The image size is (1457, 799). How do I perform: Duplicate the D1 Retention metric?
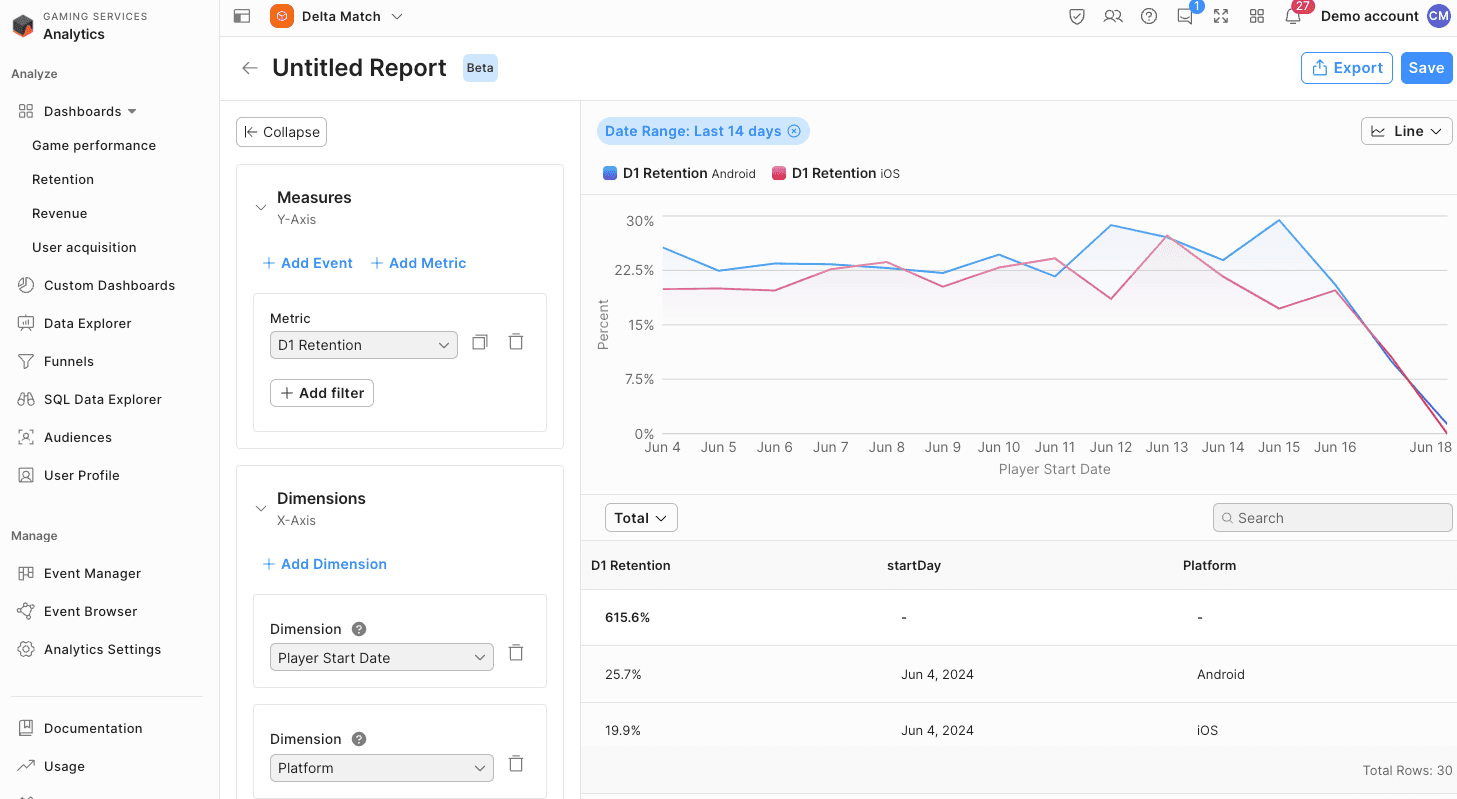pyautogui.click(x=480, y=342)
